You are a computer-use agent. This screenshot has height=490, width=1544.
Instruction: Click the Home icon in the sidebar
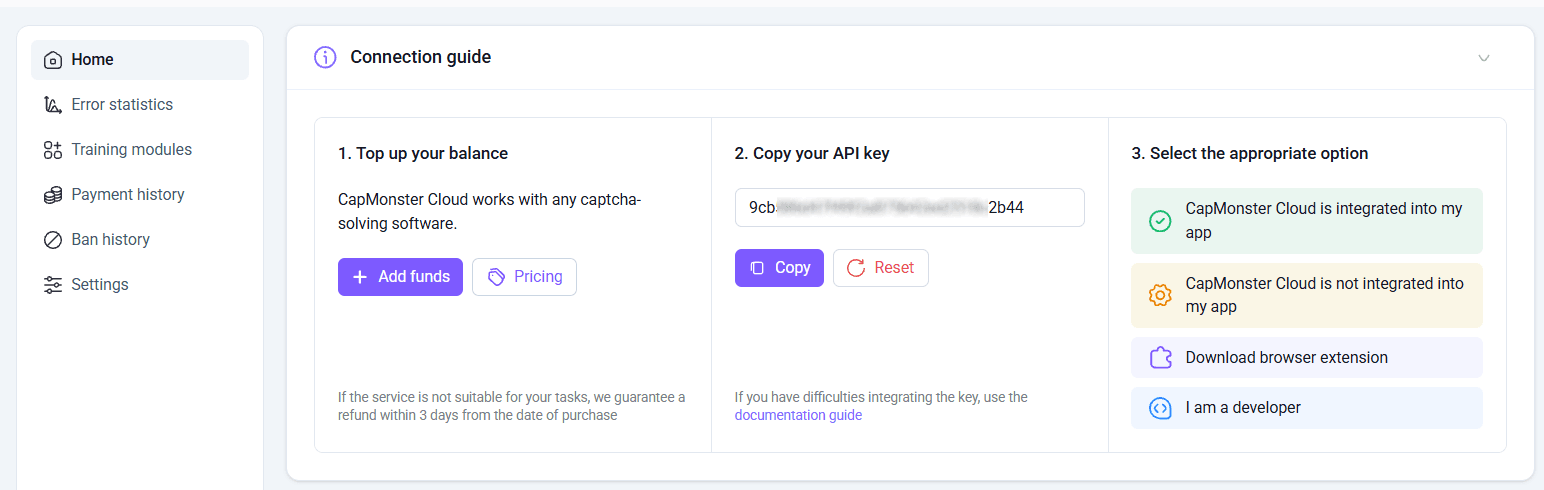pos(53,60)
